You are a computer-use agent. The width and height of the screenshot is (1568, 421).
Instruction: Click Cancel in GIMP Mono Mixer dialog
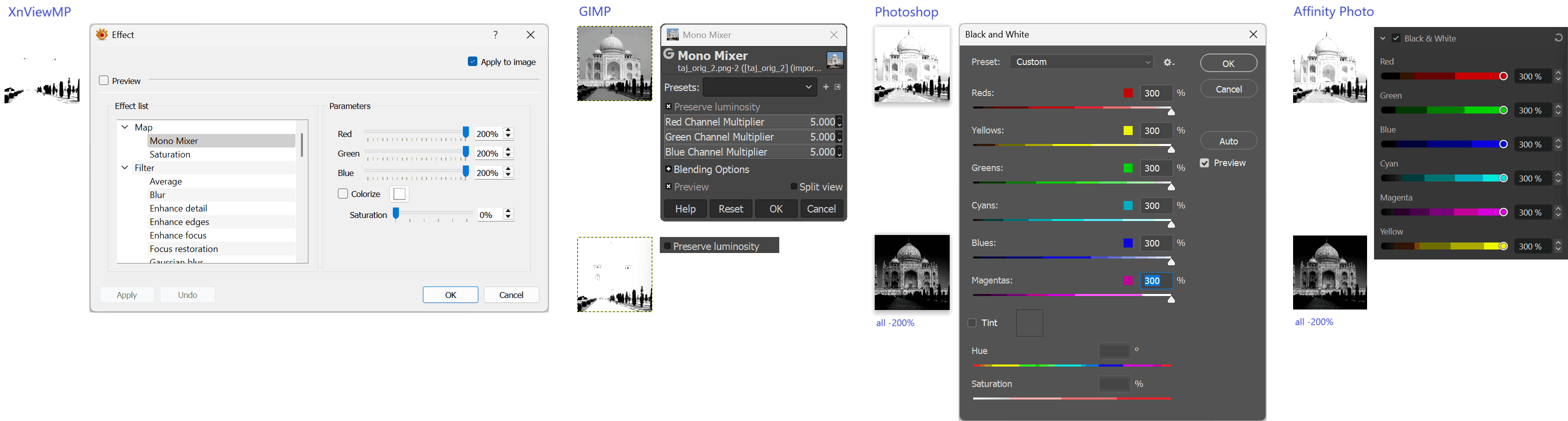pyautogui.click(x=821, y=208)
